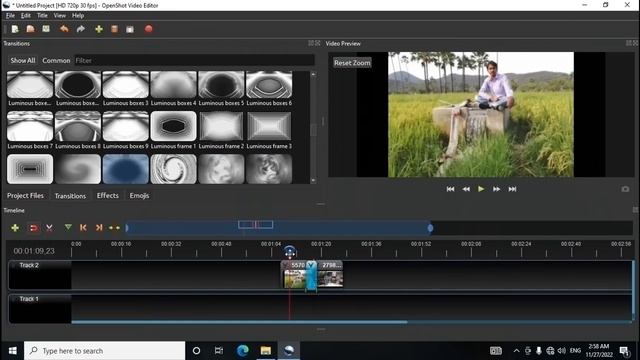Rewind the video preview
This screenshot has width=640, height=360.
point(466,189)
